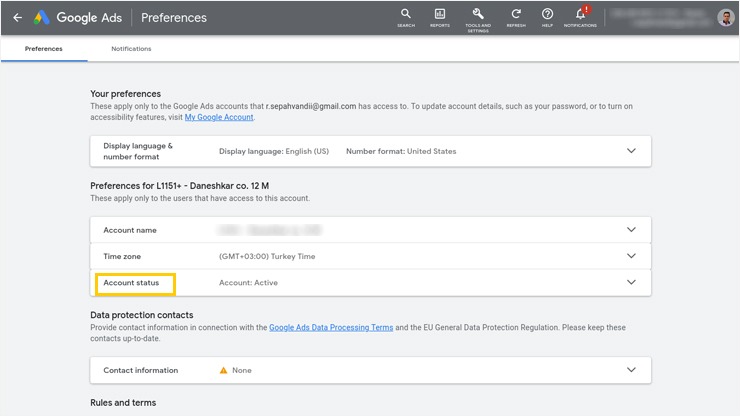Expand the Contact information row chevron
The height and width of the screenshot is (416, 740).
[631, 370]
